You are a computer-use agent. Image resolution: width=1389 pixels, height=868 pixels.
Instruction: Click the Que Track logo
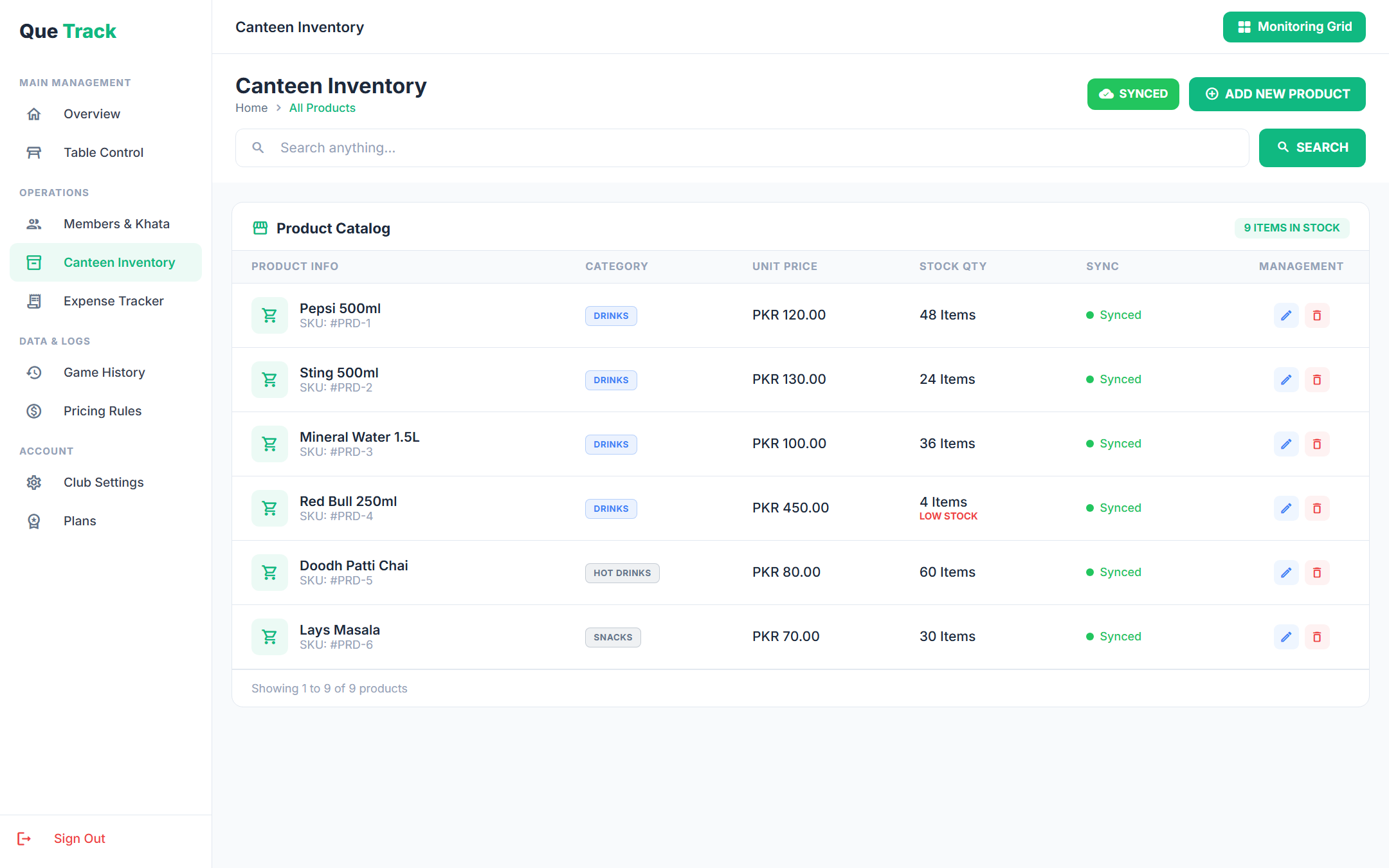(68, 31)
